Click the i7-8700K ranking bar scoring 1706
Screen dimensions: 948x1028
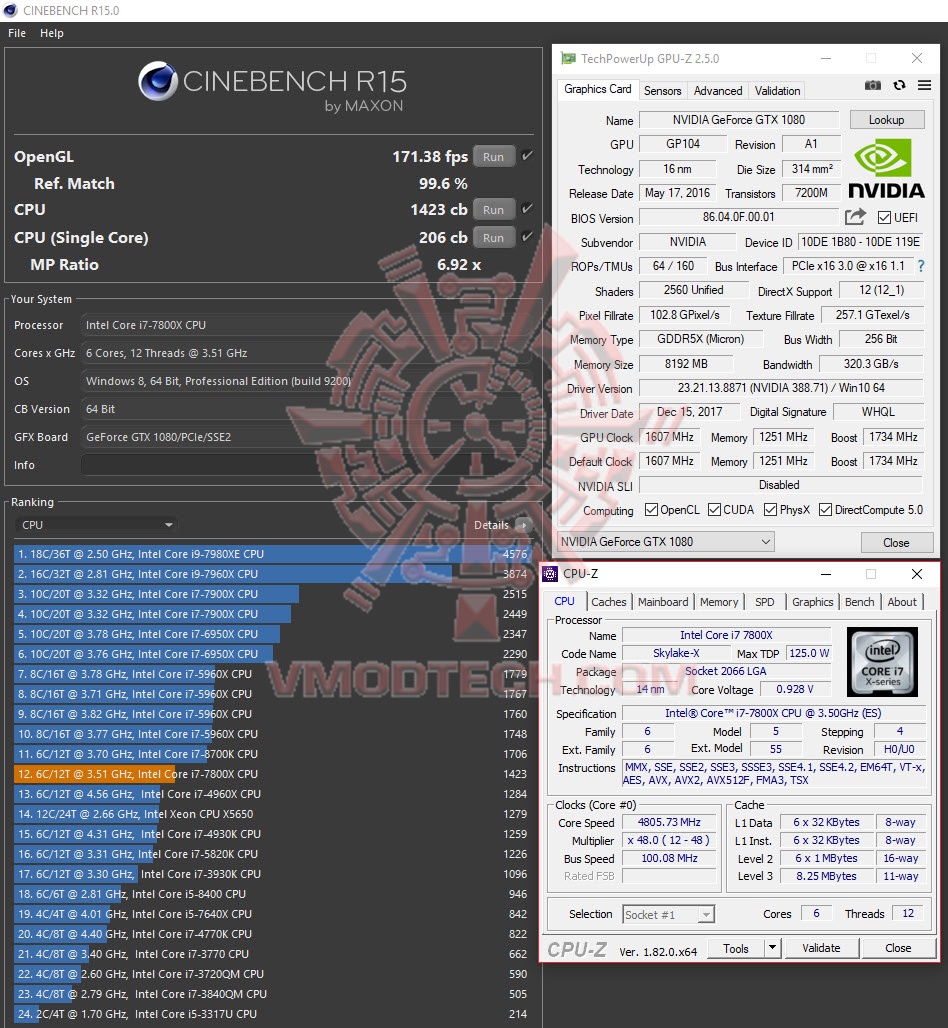pos(110,754)
